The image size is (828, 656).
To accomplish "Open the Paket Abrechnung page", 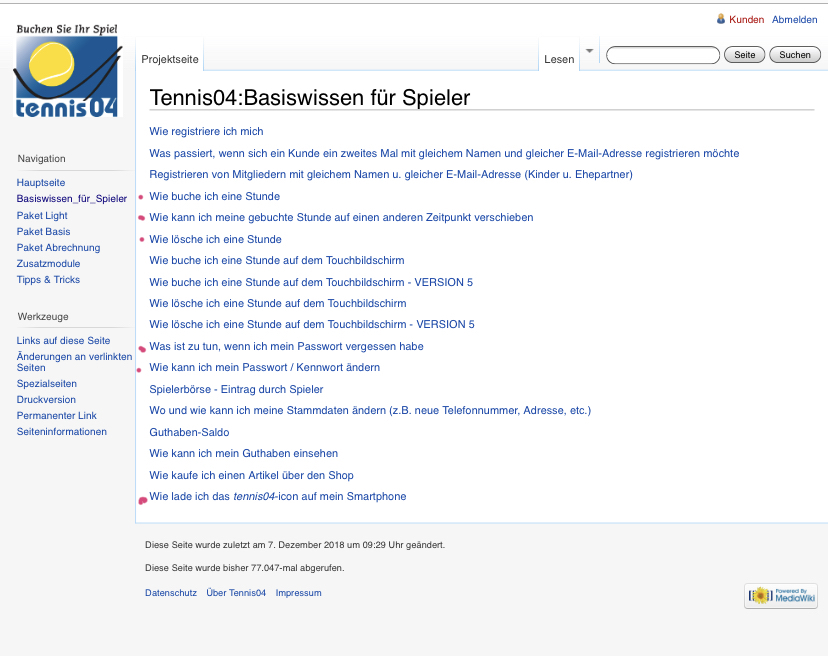I will pyautogui.click(x=58, y=247).
